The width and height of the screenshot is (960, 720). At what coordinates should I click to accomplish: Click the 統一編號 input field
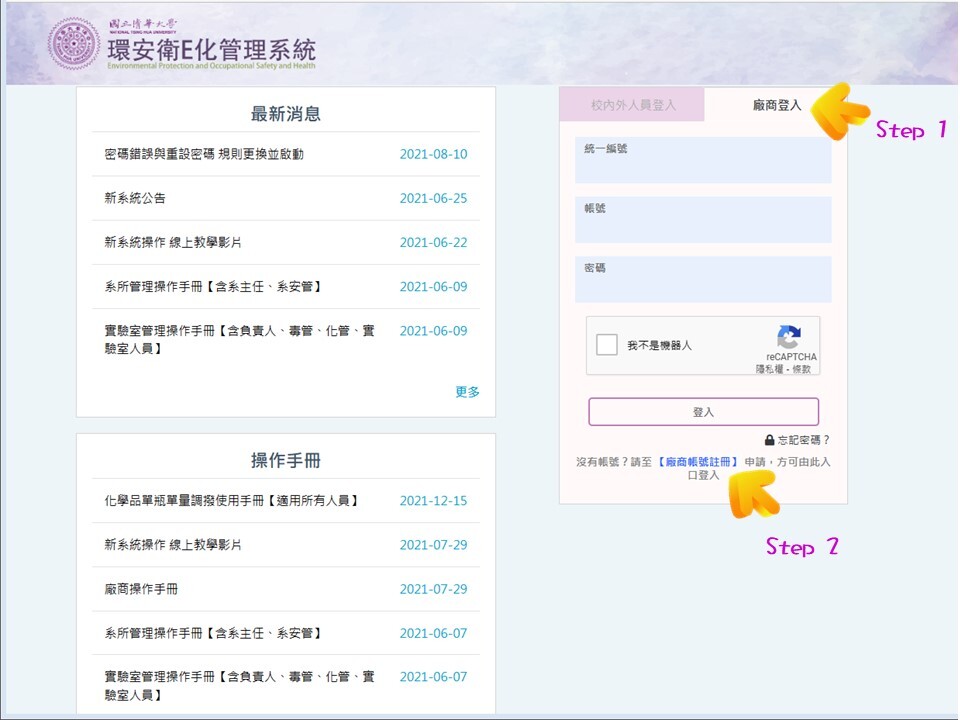point(703,161)
